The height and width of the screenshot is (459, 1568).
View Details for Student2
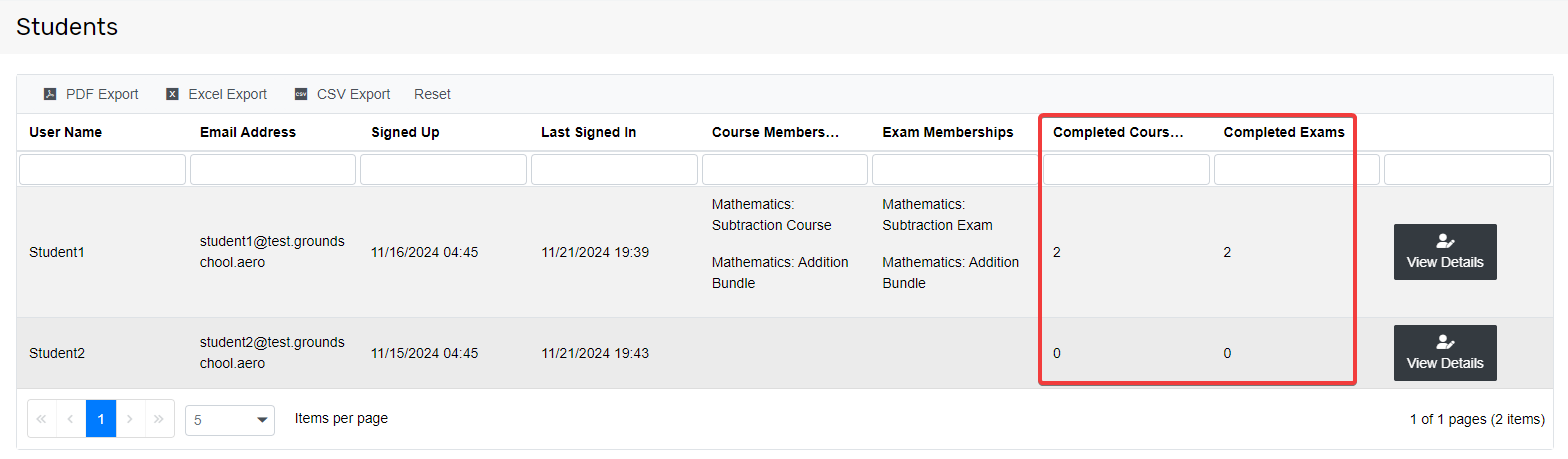1445,353
